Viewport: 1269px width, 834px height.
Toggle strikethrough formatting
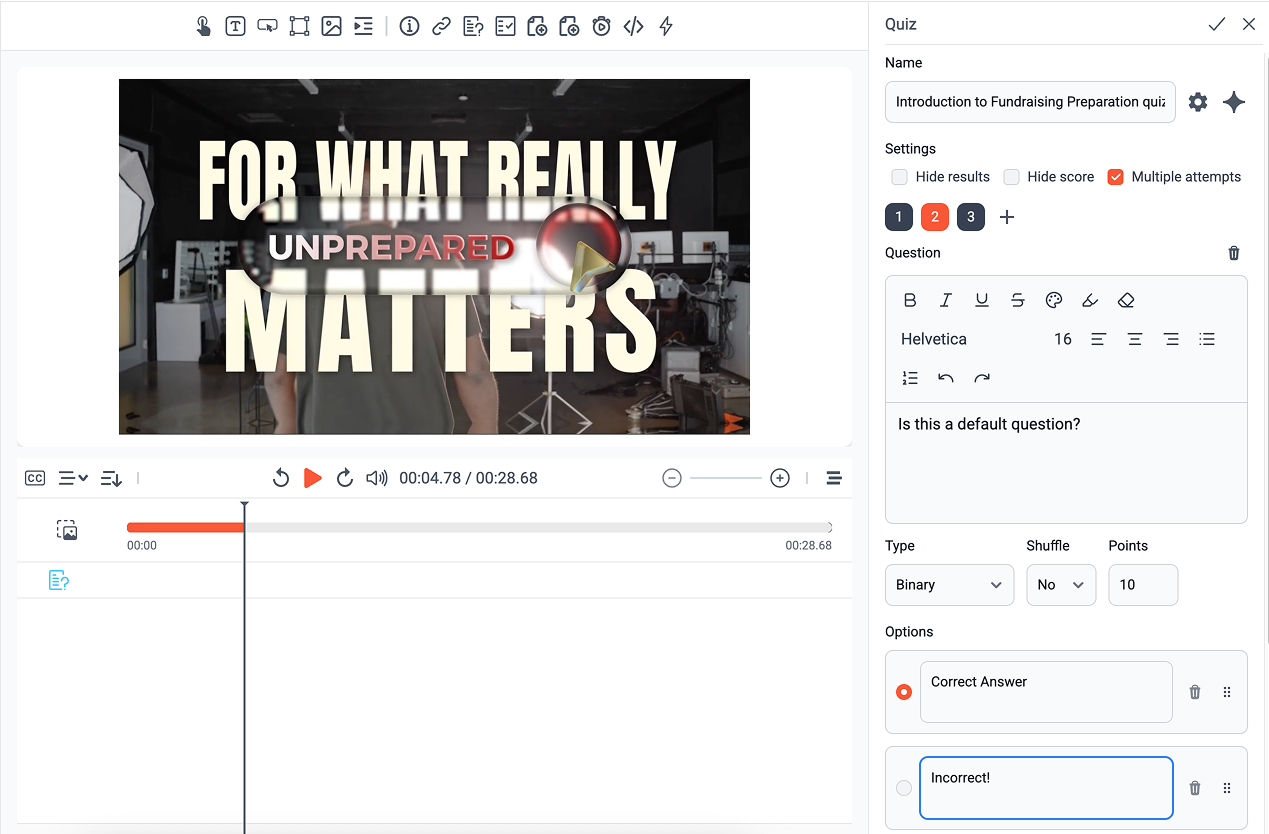pyautogui.click(x=1018, y=300)
